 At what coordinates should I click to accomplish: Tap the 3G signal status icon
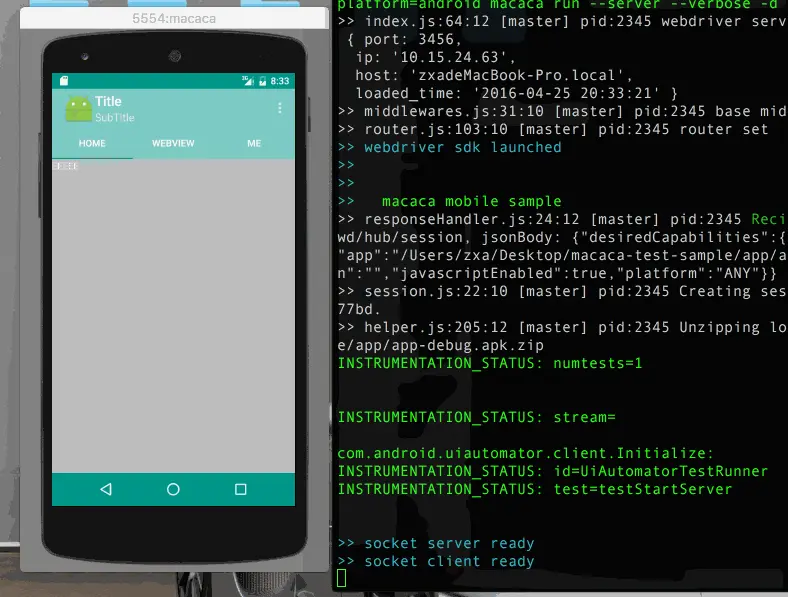248,80
